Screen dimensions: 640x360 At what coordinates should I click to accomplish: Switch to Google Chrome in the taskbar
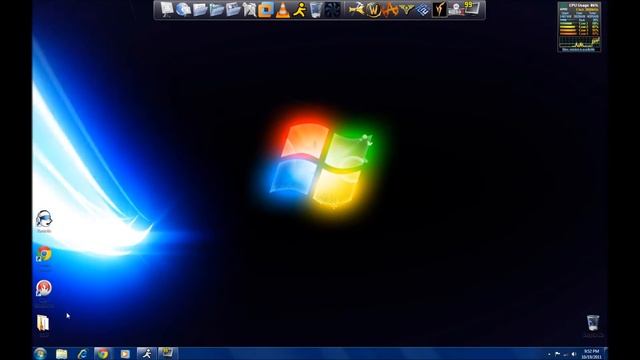coord(103,354)
